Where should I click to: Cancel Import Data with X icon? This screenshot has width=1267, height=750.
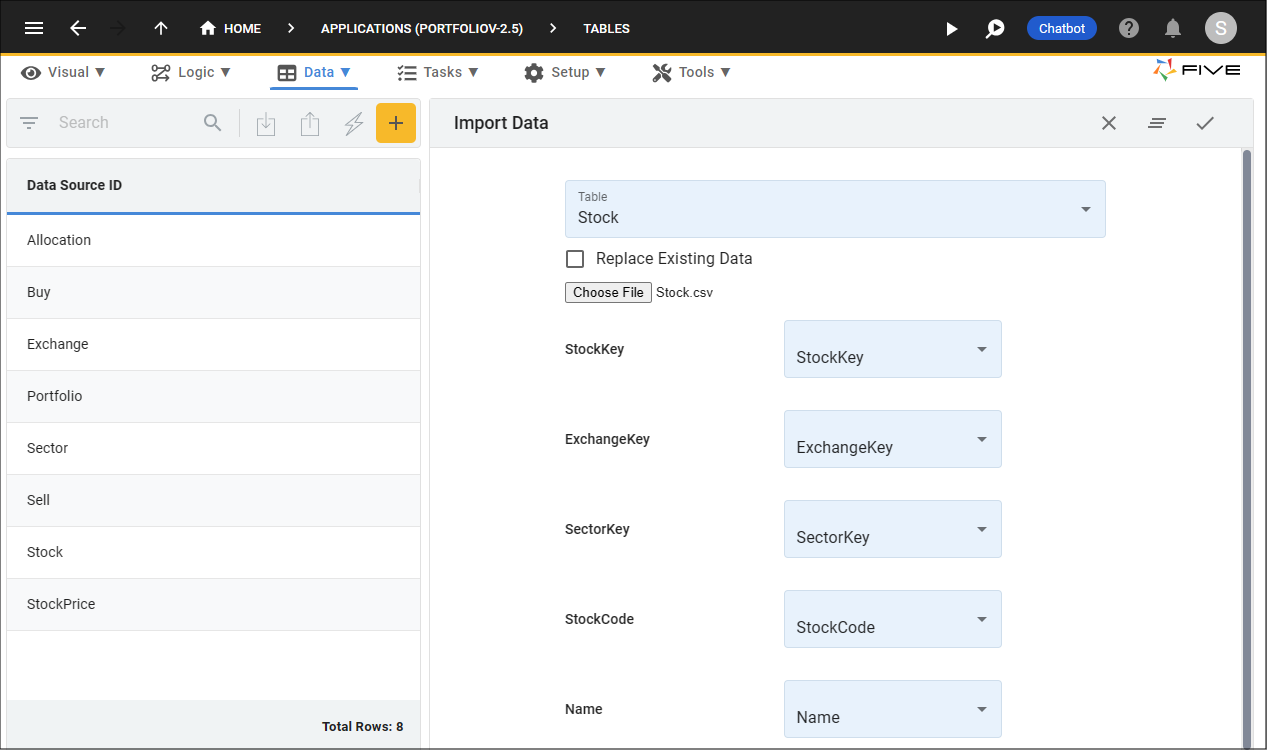[x=1109, y=123]
